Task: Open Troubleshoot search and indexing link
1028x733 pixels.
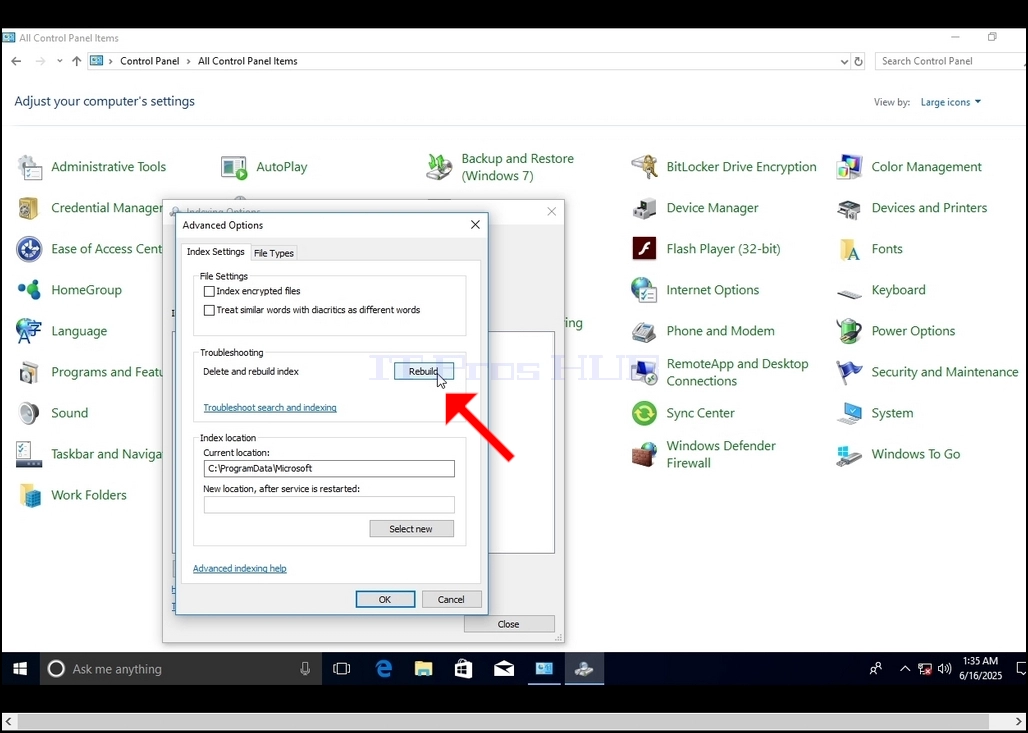Action: (x=269, y=408)
